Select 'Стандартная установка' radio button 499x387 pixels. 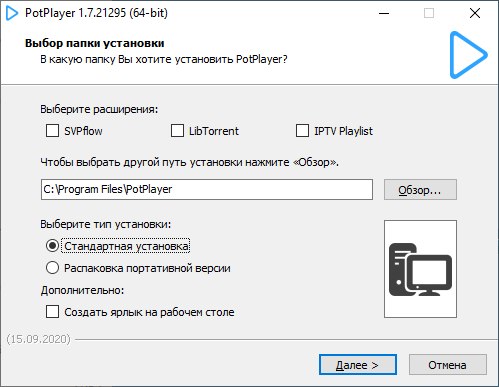(52, 246)
